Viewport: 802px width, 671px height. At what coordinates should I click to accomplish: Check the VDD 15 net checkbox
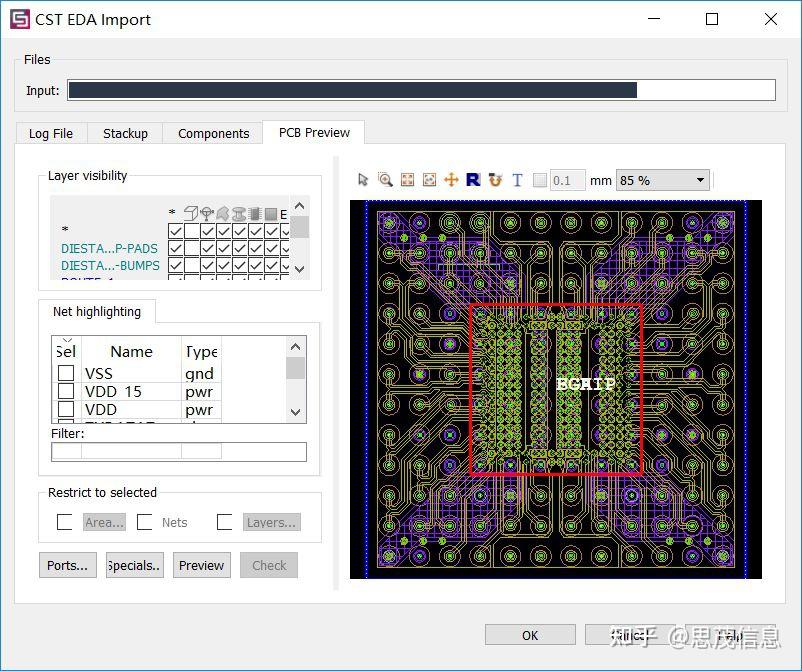pyautogui.click(x=66, y=391)
